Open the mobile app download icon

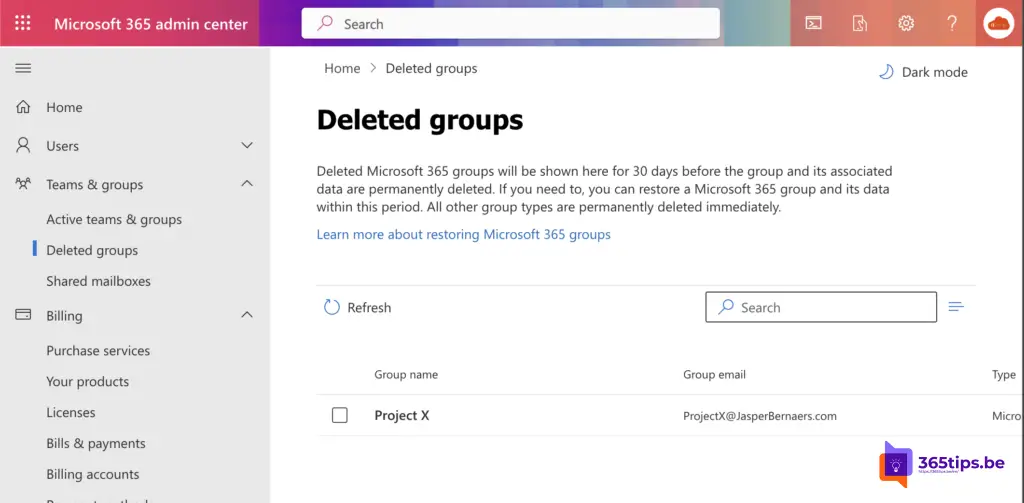859,24
